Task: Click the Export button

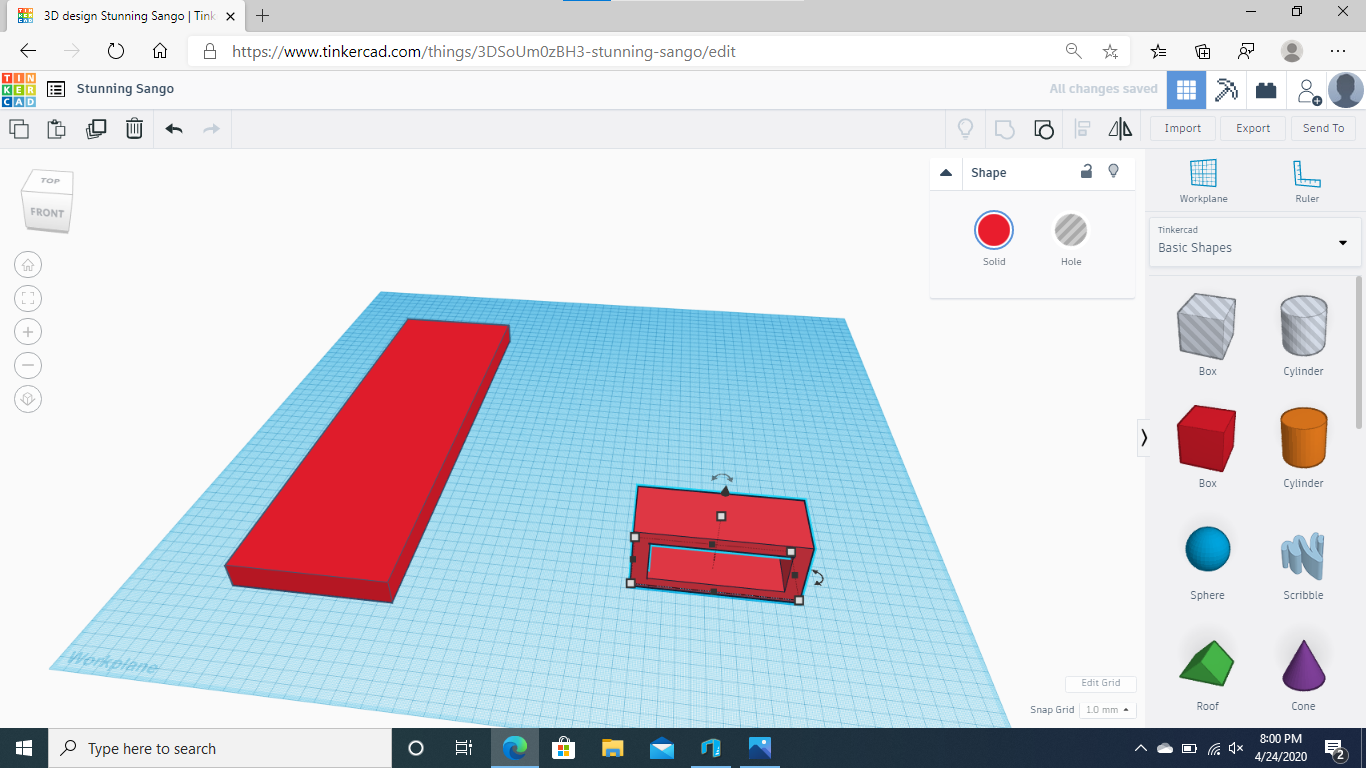Action: [x=1253, y=128]
